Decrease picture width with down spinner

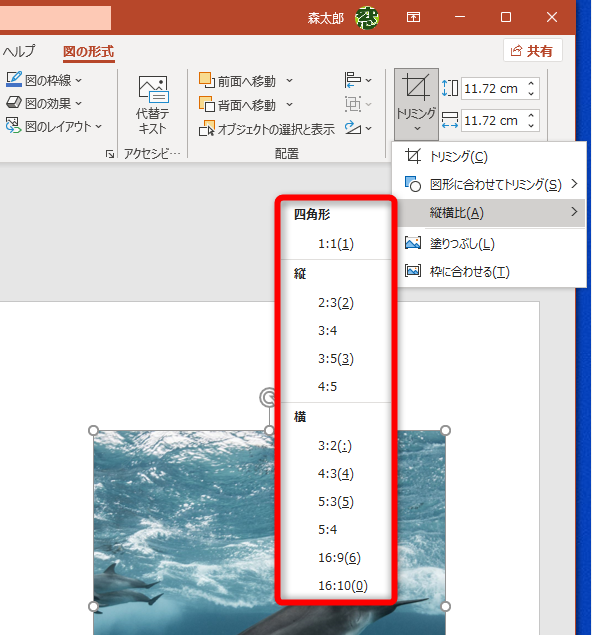click(x=531, y=126)
